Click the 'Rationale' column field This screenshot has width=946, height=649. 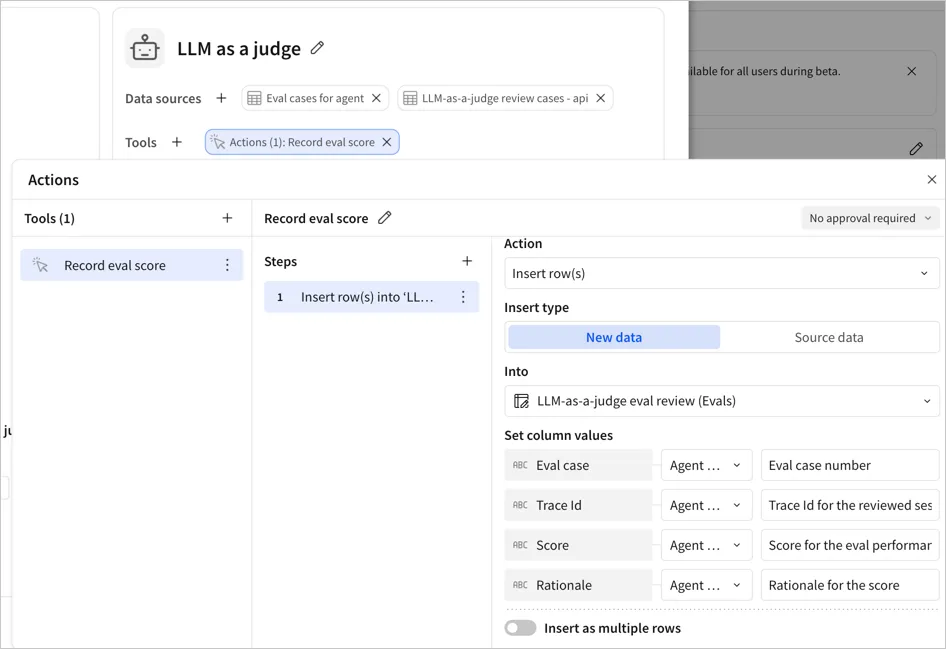tap(579, 584)
